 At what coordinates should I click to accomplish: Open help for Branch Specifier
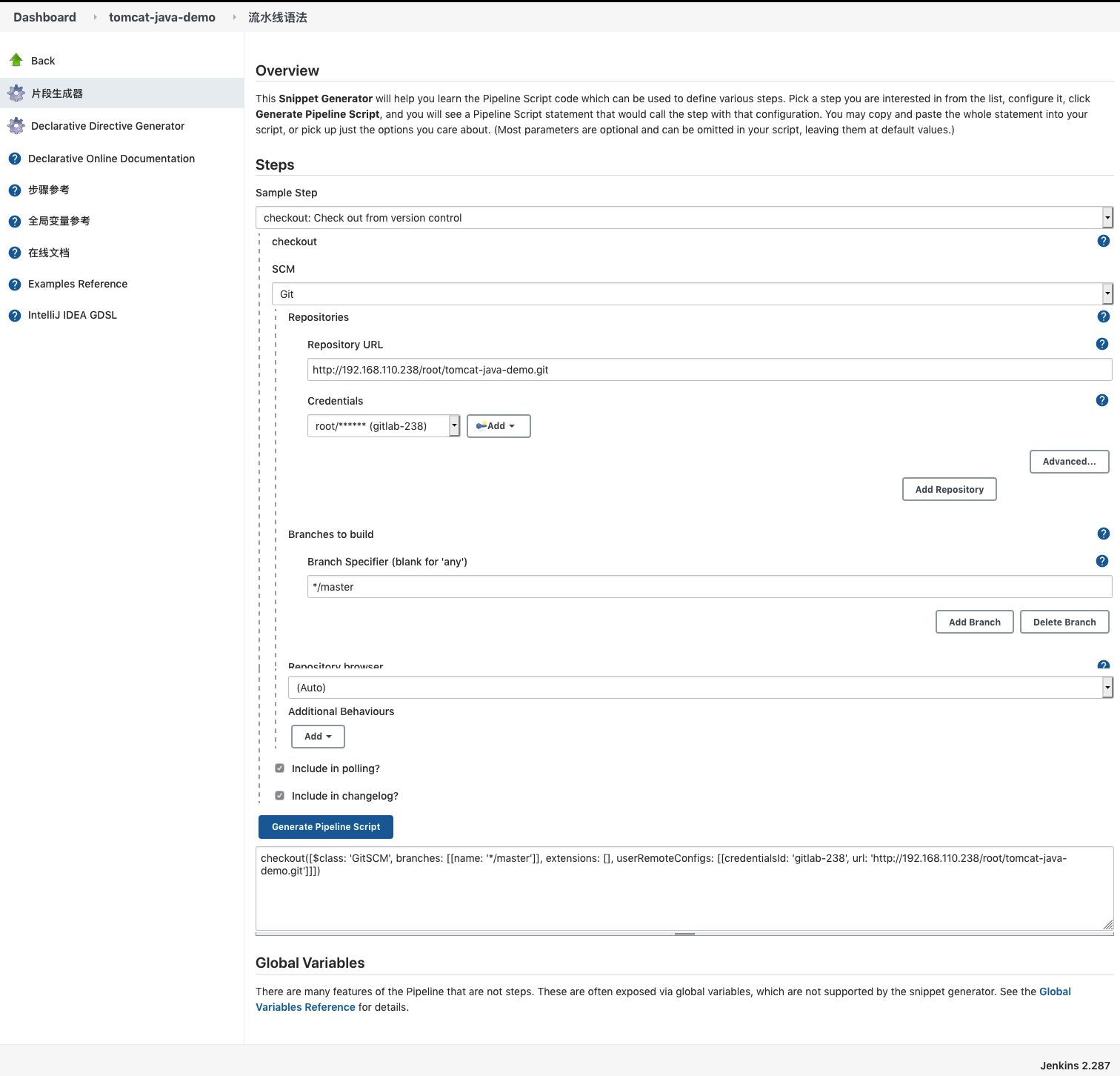coord(1101,561)
